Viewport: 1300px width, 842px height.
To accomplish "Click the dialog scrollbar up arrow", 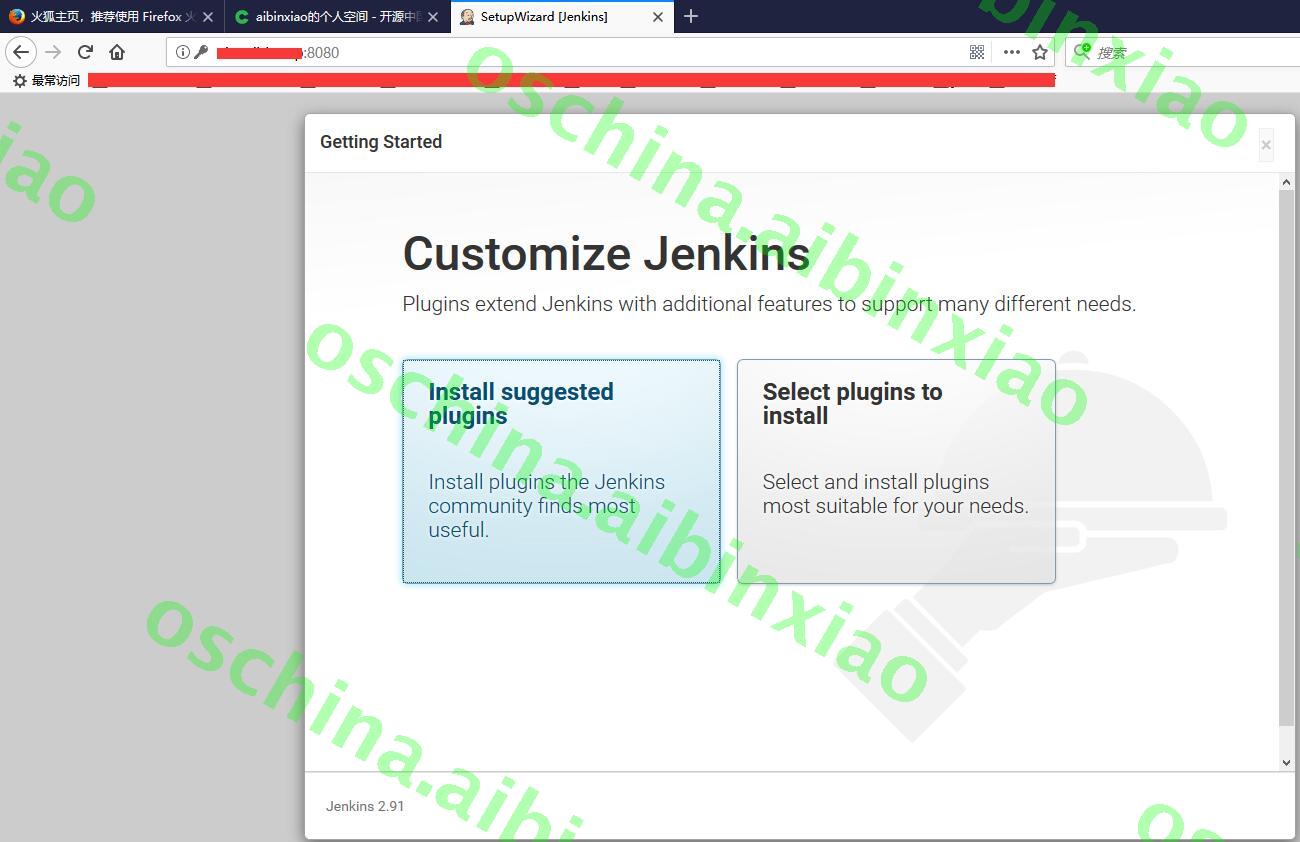I will tap(1287, 182).
